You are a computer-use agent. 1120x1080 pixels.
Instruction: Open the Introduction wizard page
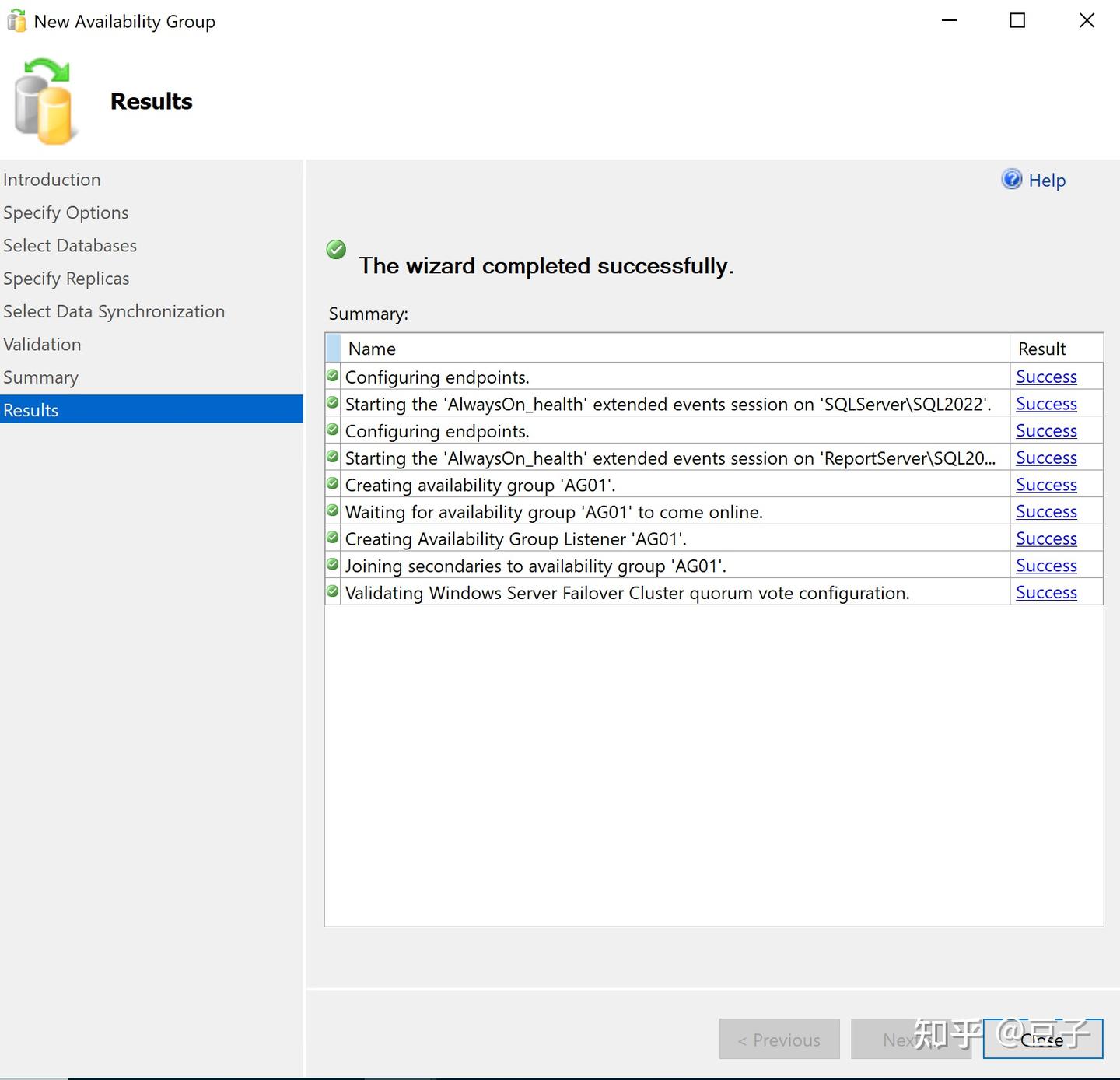[52, 180]
